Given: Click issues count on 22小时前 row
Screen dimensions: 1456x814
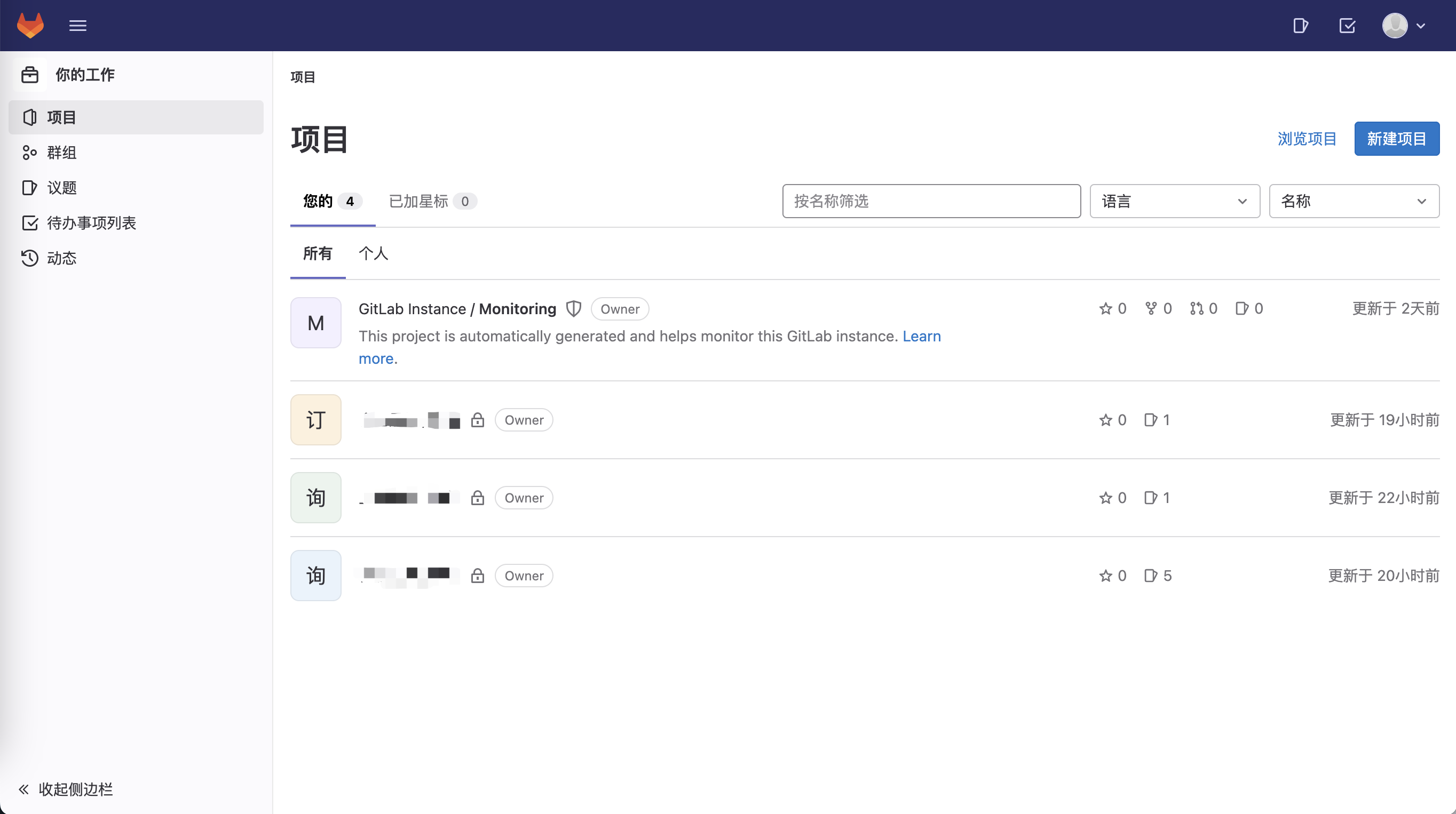Looking at the screenshot, I should (1157, 498).
